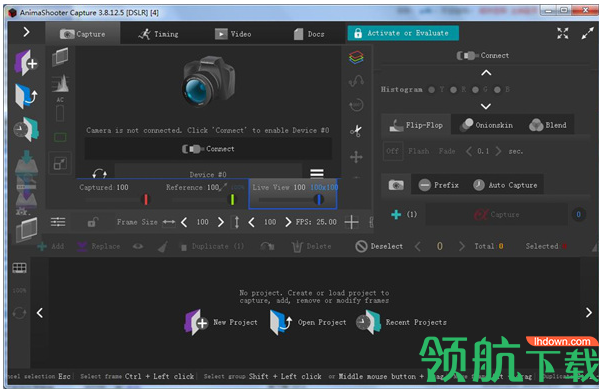The image size is (599, 389).
Task: Click the padlock icon beside Frame Size
Action: [92, 222]
